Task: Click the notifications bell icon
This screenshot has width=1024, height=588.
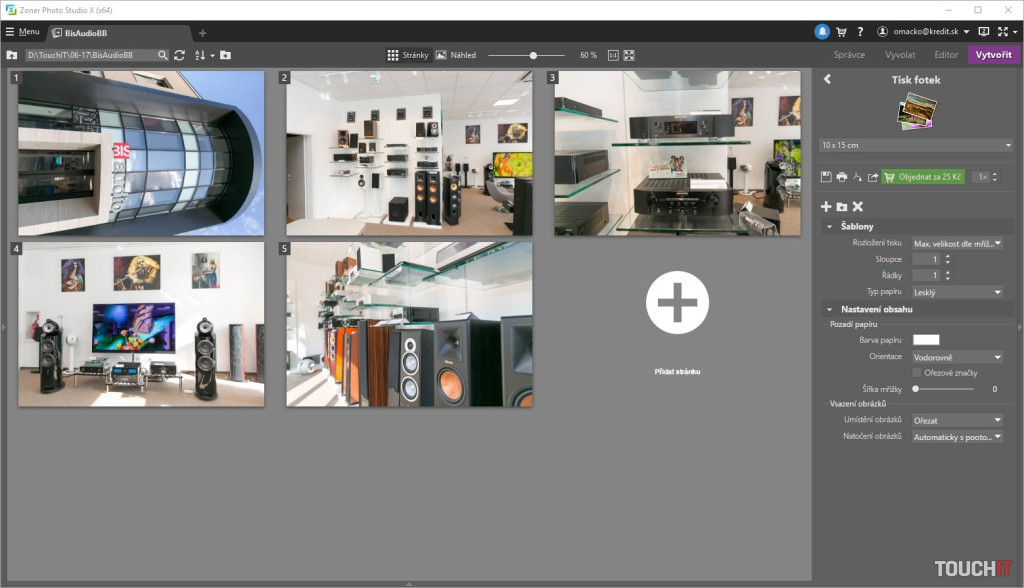Action: click(x=822, y=32)
